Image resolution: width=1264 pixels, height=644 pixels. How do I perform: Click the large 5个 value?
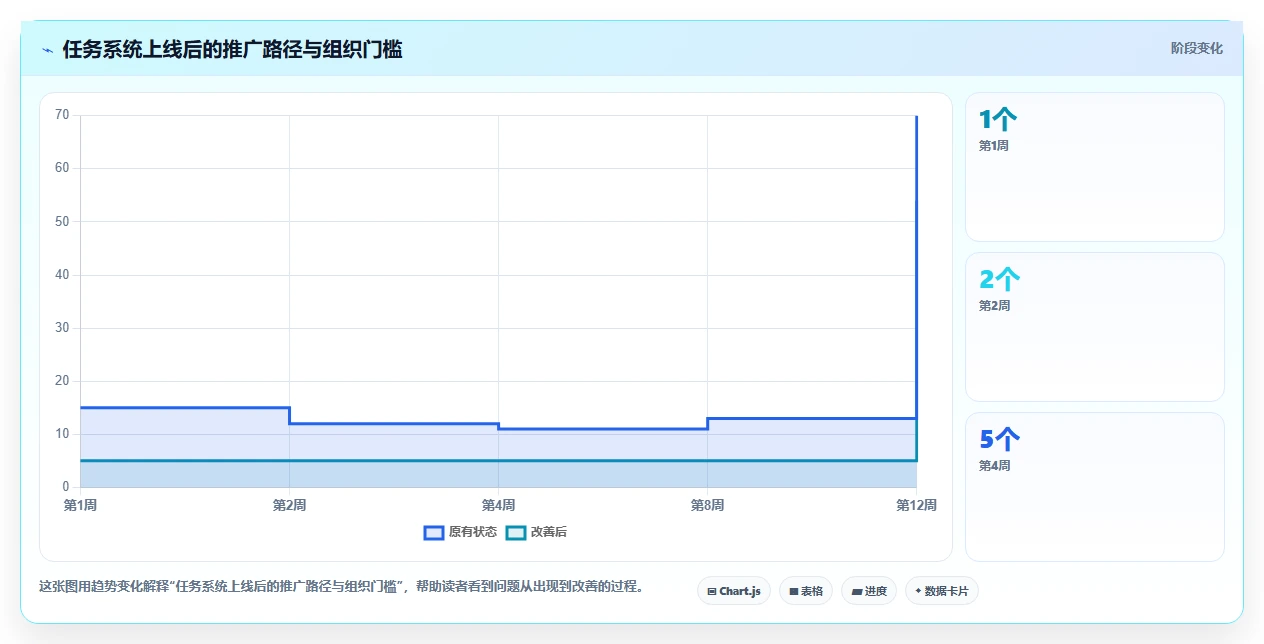click(x=999, y=440)
